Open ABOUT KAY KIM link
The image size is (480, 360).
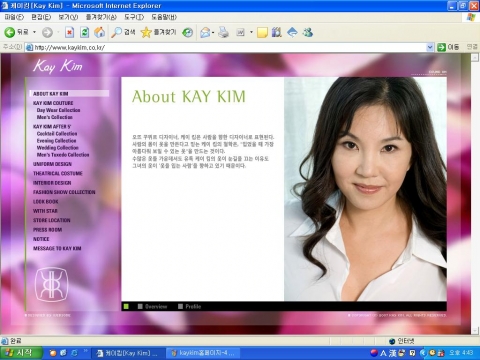[51, 94]
